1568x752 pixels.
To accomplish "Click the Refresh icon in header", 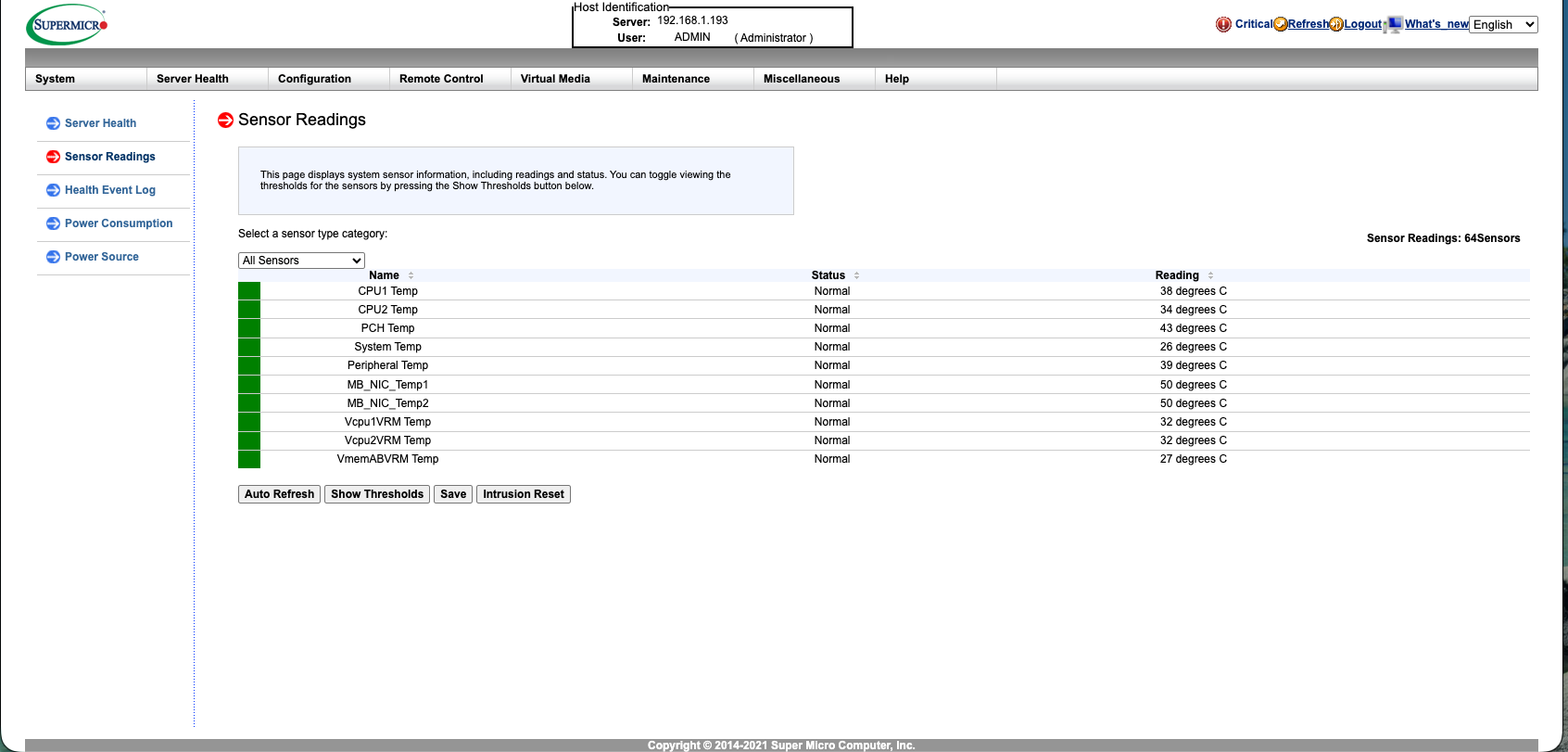I will (x=1281, y=24).
